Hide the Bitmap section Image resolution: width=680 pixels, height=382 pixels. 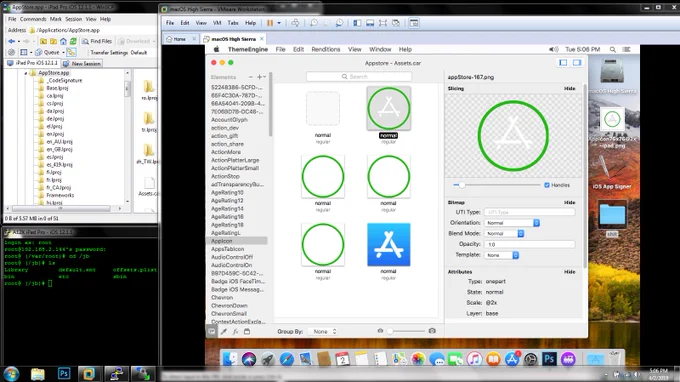point(569,202)
